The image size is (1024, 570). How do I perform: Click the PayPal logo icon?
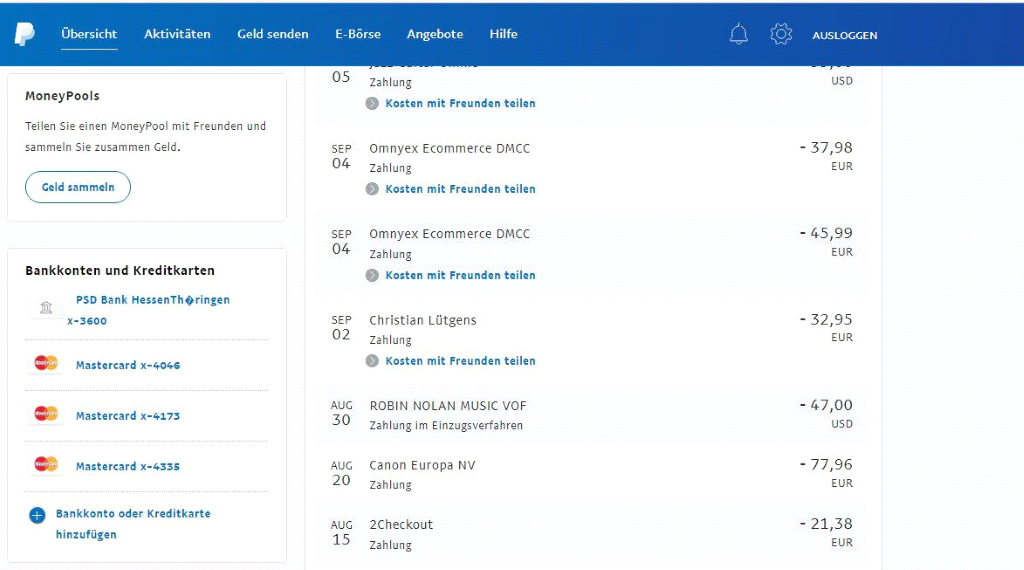tap(24, 34)
